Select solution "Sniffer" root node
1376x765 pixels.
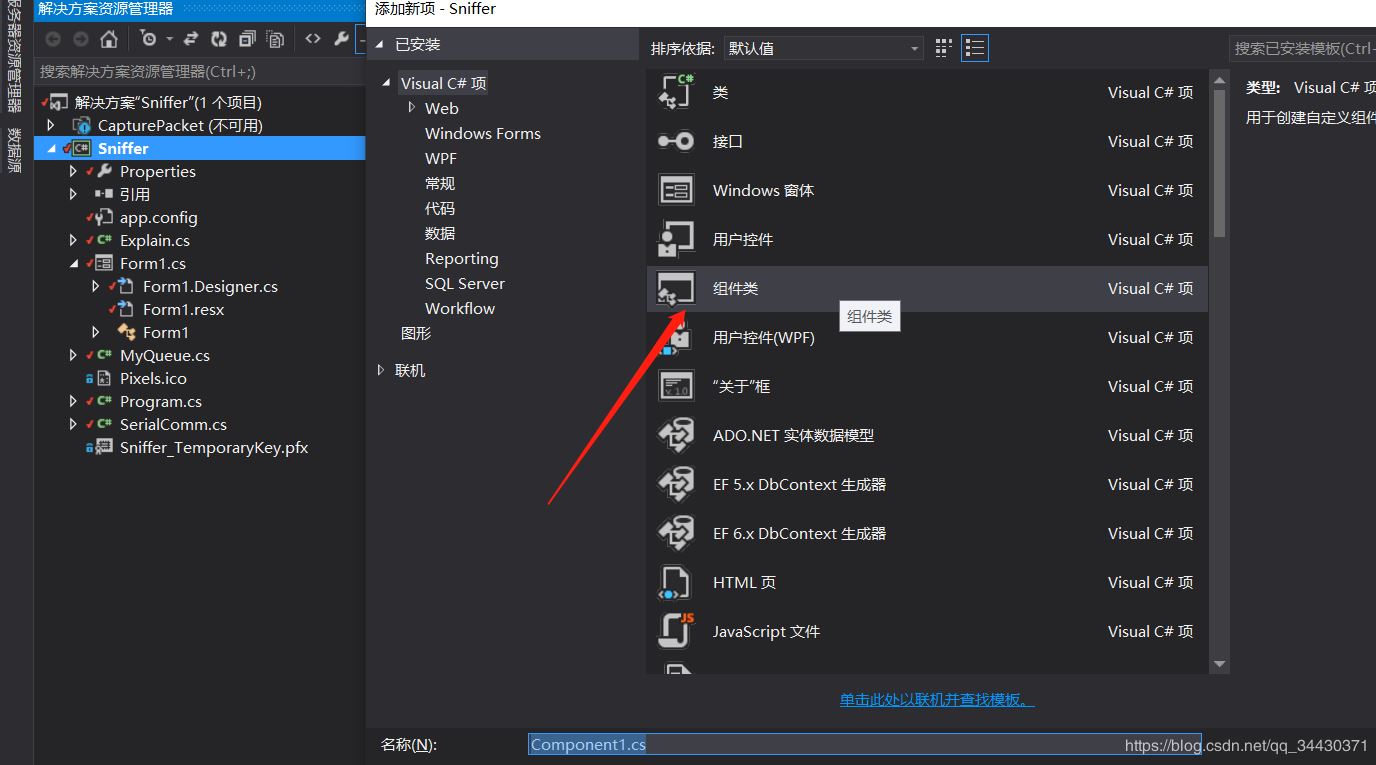168,102
